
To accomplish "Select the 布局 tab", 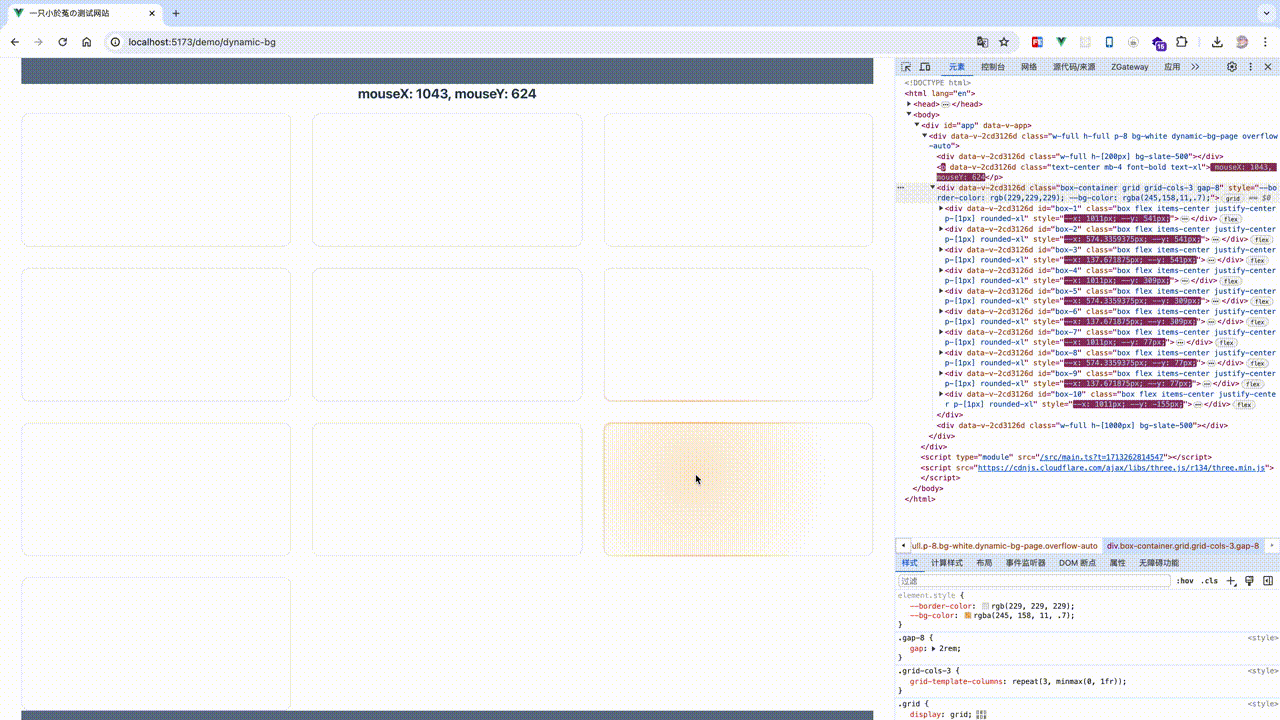I will tap(984, 563).
